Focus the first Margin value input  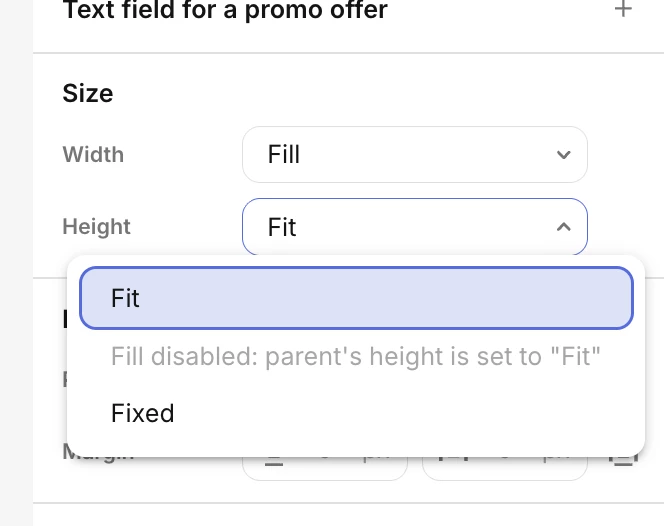click(323, 460)
